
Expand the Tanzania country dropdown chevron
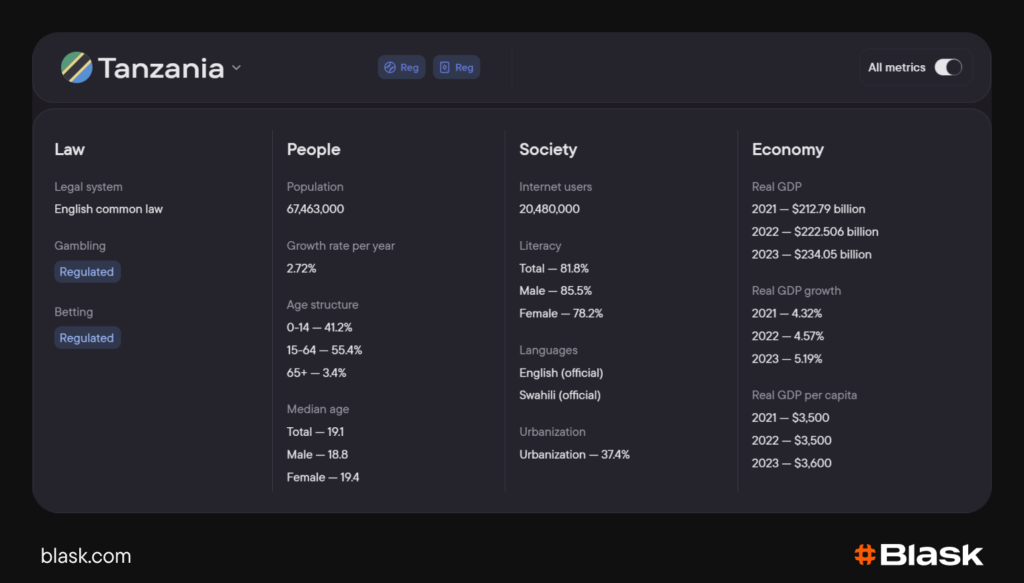[x=236, y=68]
